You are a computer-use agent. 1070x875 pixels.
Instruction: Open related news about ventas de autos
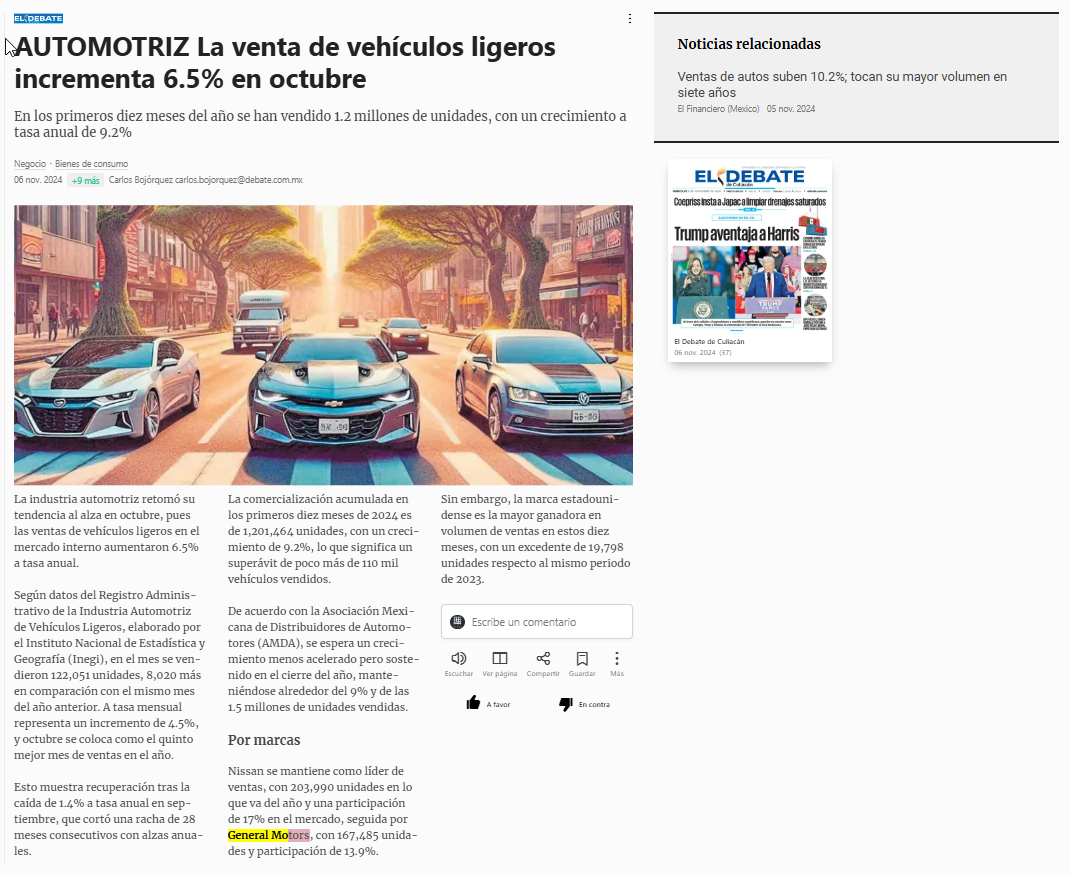pos(842,85)
